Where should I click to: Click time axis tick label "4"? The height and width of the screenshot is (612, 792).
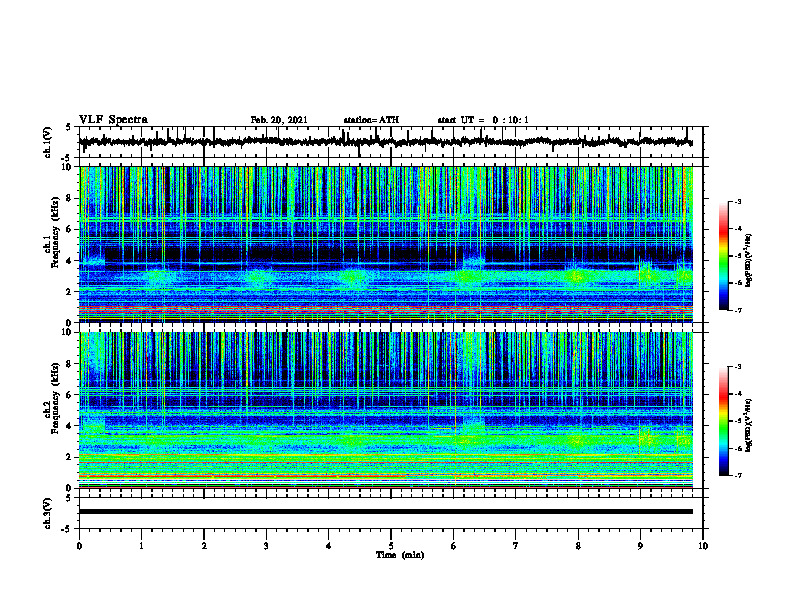[x=329, y=546]
